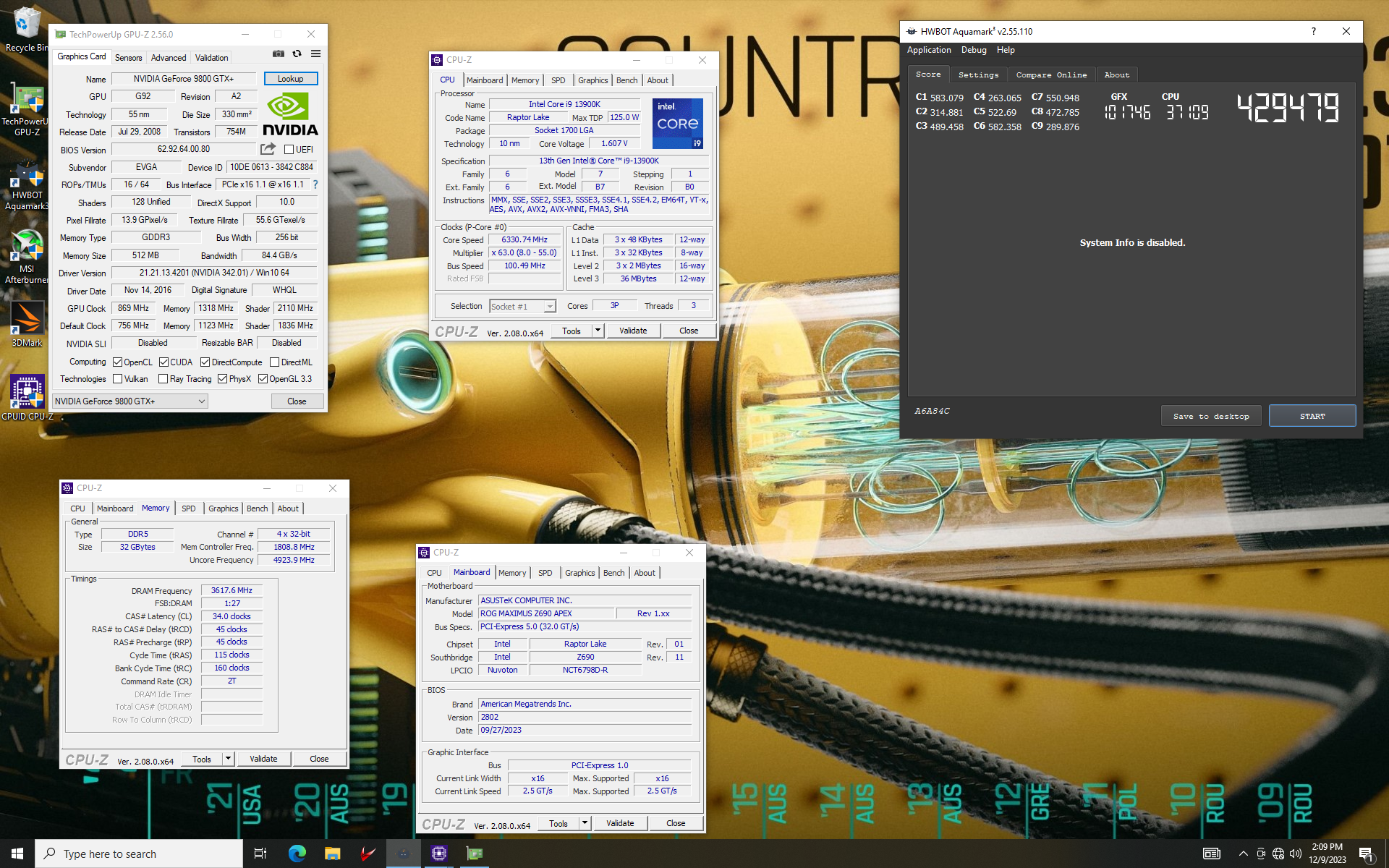The image size is (1389, 868).
Task: Open HWBOT Aquamark3 desktop icon
Action: click(x=27, y=186)
